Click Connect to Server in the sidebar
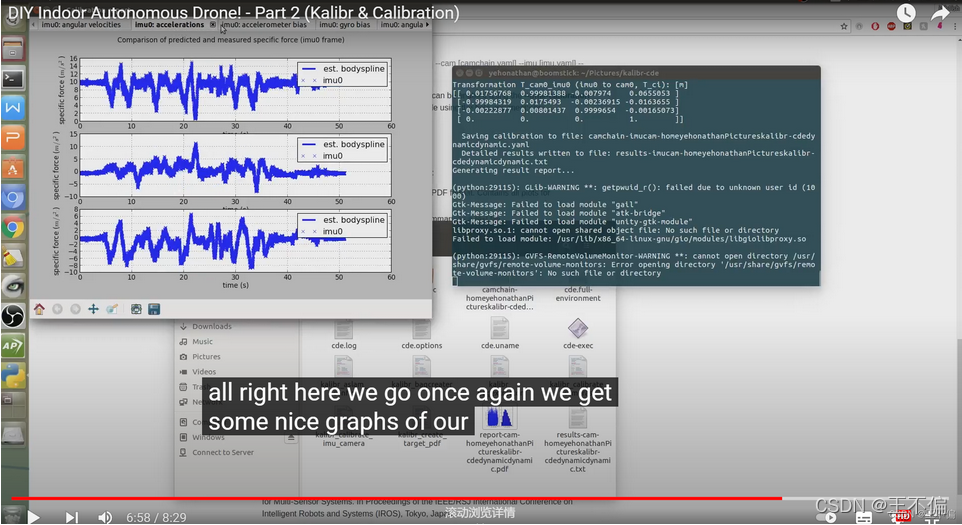The width and height of the screenshot is (962, 525). click(x=223, y=452)
